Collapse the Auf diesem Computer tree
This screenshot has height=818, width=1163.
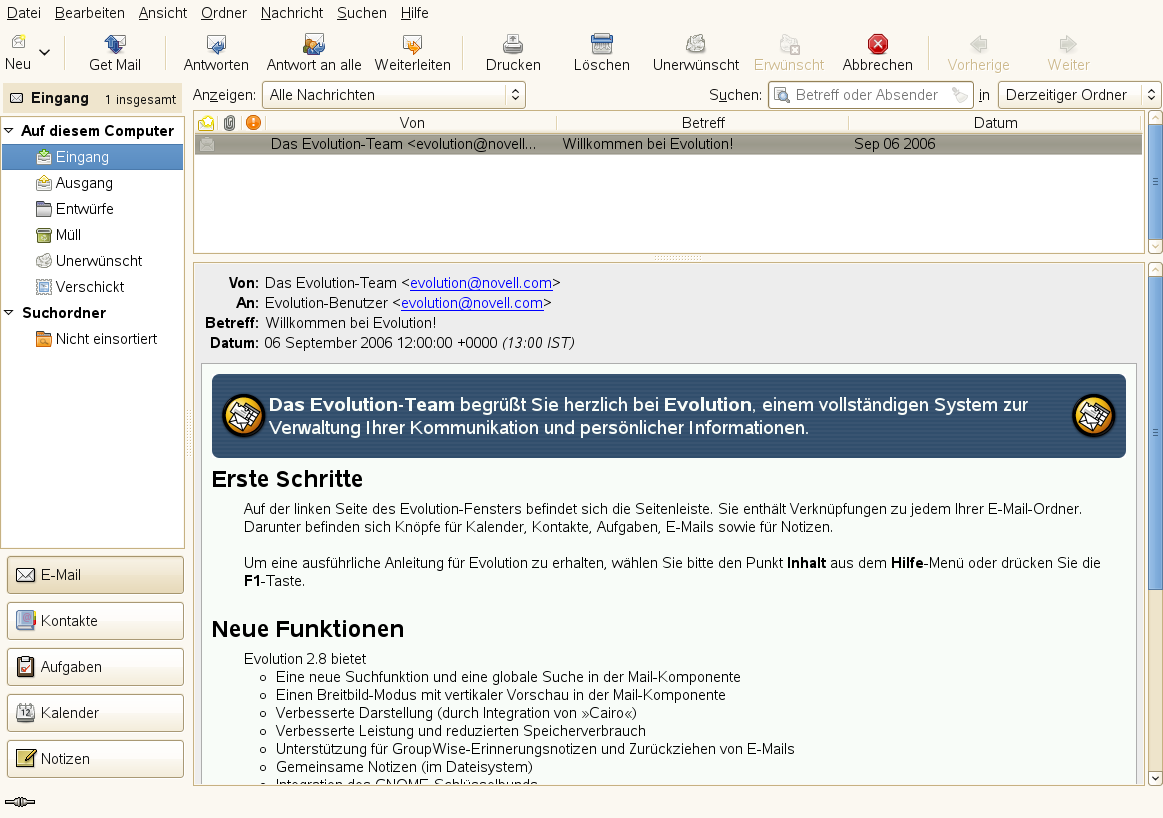click(x=9, y=131)
